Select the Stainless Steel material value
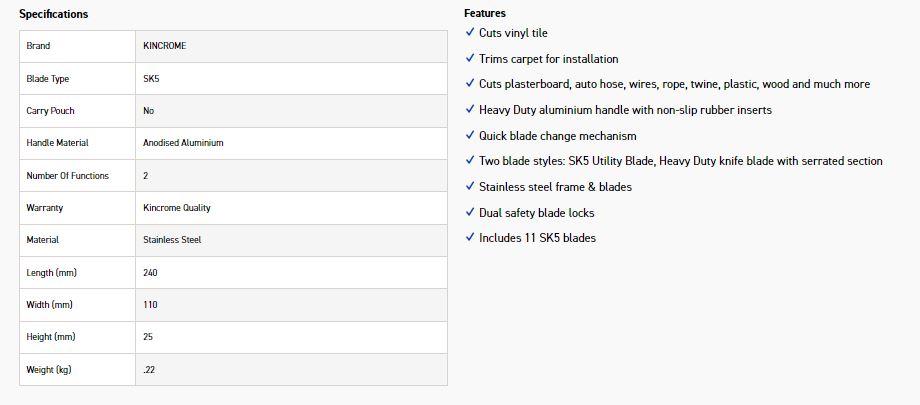The width and height of the screenshot is (920, 405). [172, 240]
